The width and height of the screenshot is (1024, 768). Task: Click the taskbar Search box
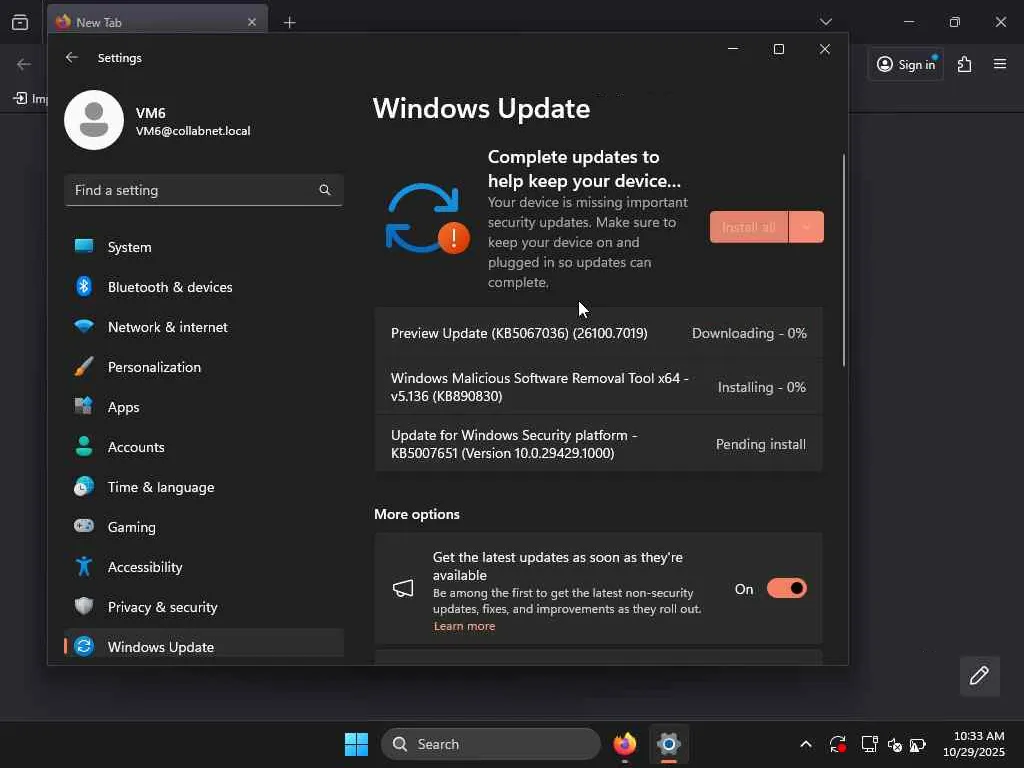click(490, 744)
